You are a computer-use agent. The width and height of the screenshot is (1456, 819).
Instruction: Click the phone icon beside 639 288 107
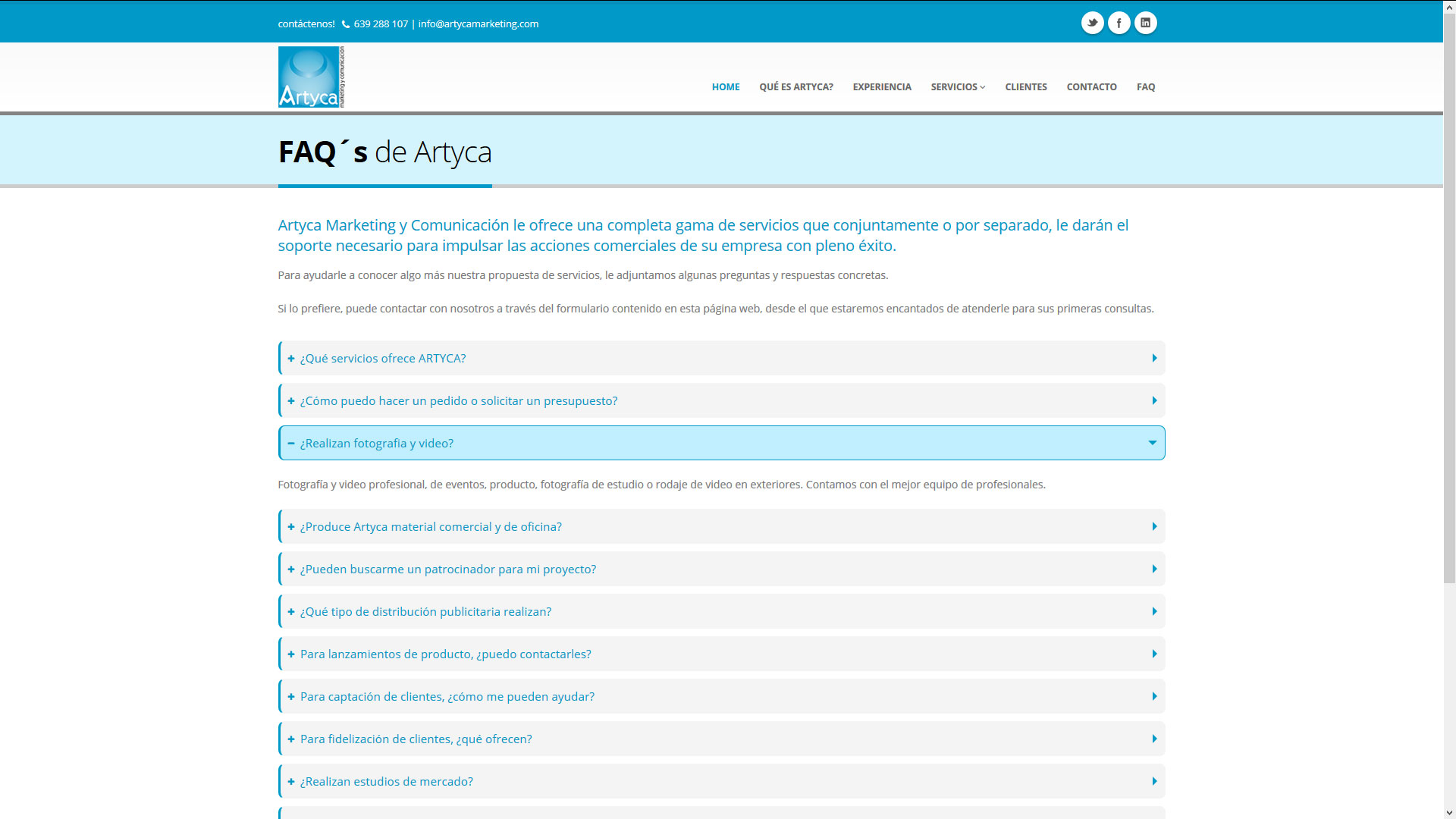click(346, 24)
